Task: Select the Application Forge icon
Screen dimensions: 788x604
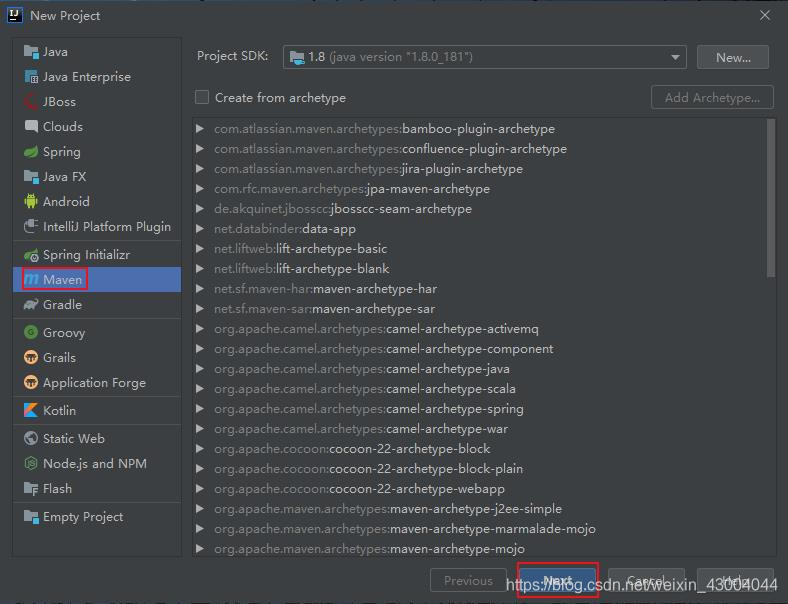Action: (31, 382)
